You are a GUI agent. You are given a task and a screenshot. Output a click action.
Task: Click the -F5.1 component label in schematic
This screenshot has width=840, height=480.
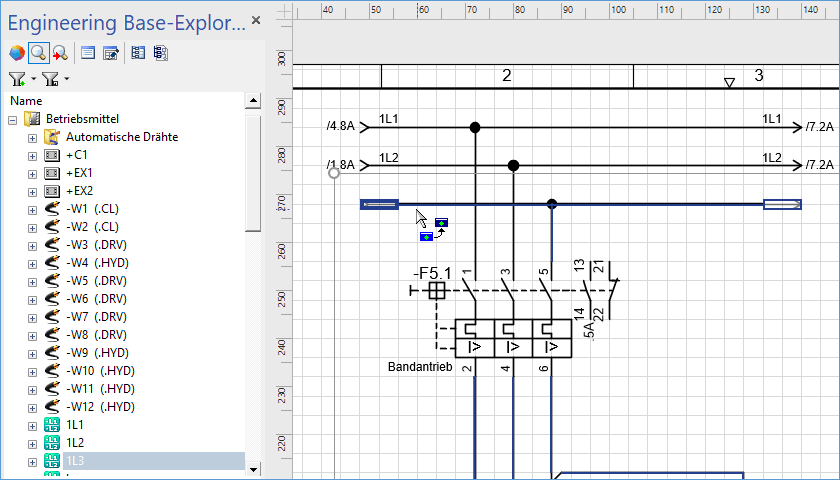[x=432, y=273]
